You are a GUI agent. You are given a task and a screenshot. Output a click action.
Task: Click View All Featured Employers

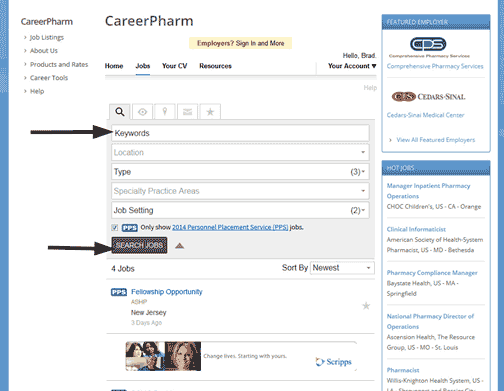coord(436,140)
